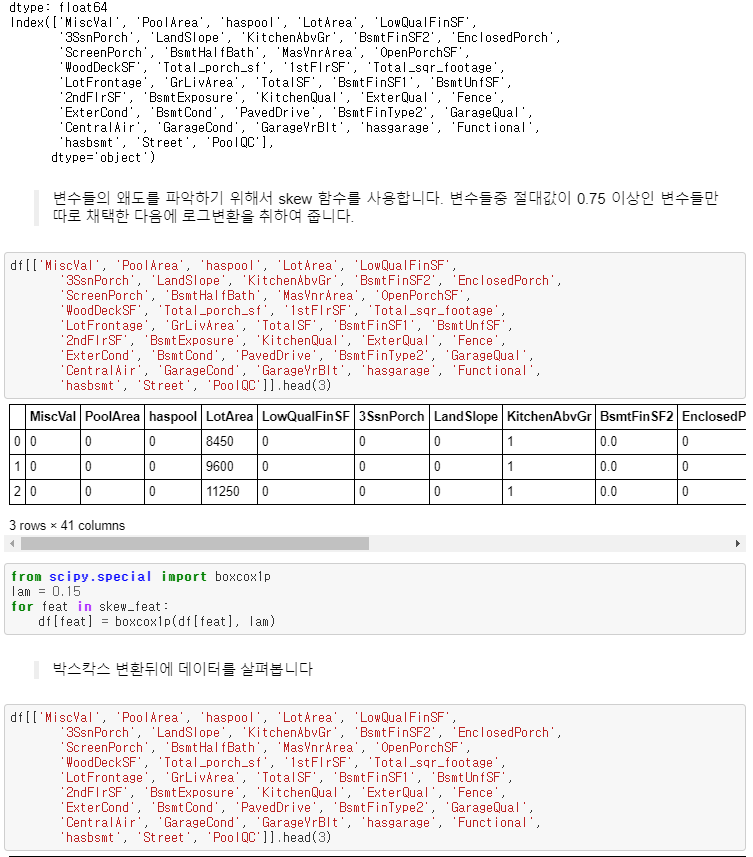Viewport: 753px width, 857px height.
Task: Click the 'from scipy.special import boxcox1p' line
Action: pos(141,577)
